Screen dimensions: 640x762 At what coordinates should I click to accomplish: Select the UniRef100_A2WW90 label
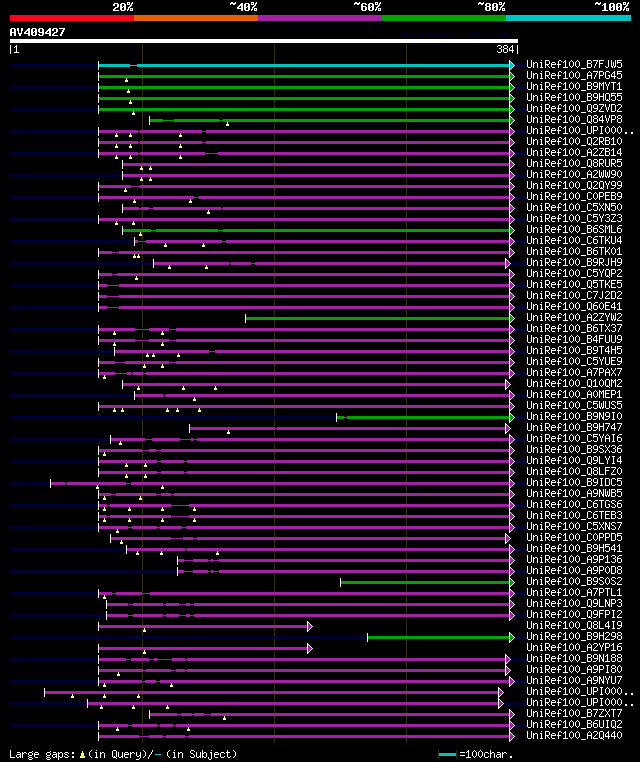pos(574,174)
